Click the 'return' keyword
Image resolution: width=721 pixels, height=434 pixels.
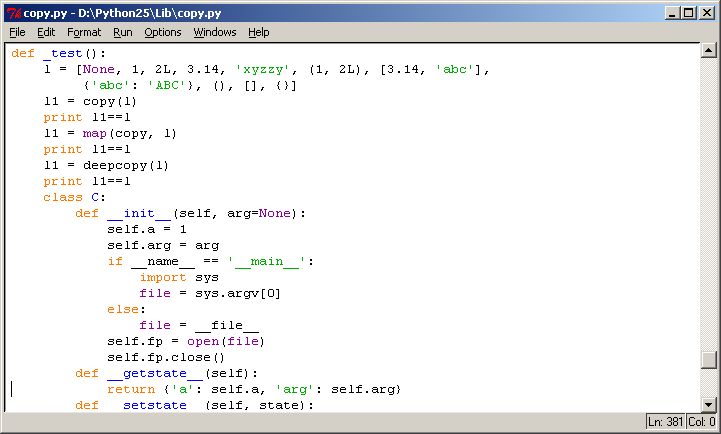pyautogui.click(x=131, y=389)
